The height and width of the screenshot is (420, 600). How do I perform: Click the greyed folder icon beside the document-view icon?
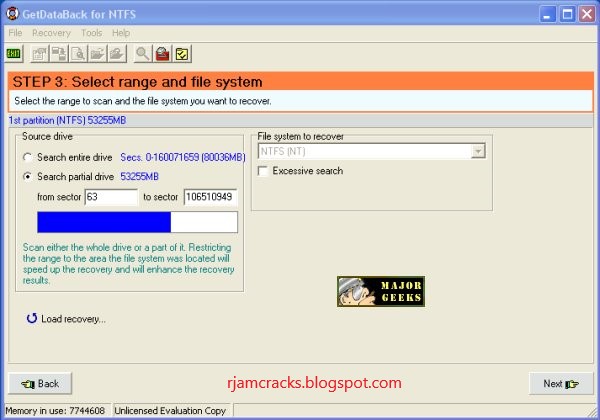pos(97,54)
